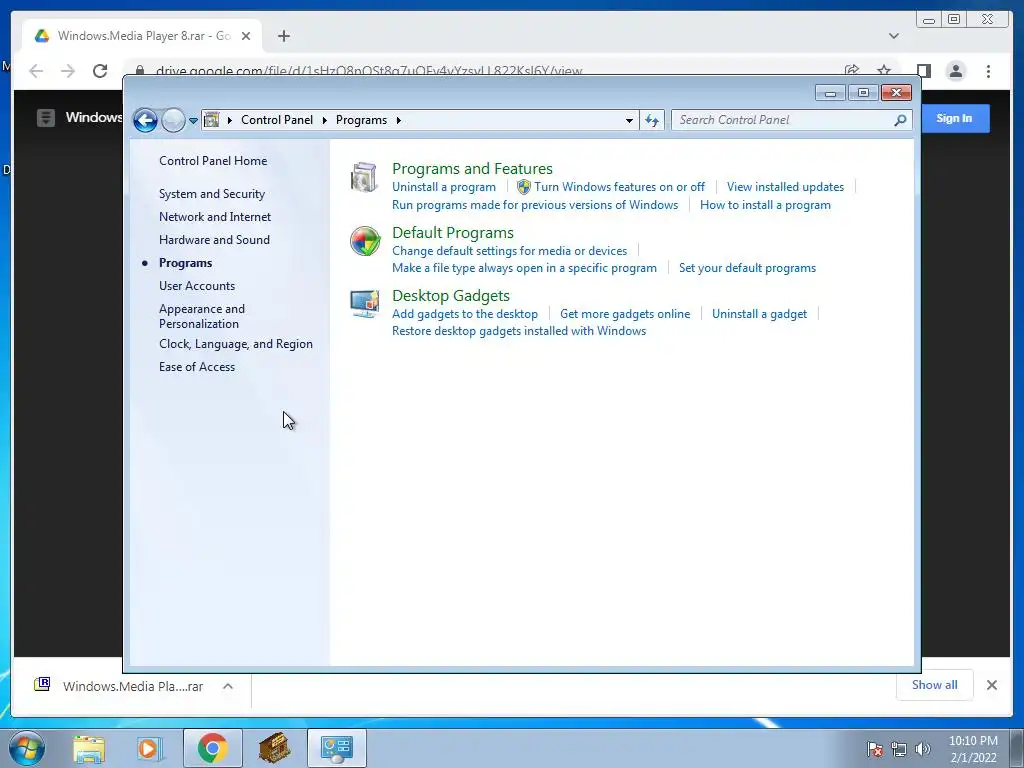Click the Action Center flag tray icon
This screenshot has height=768, width=1024.
pos(875,749)
